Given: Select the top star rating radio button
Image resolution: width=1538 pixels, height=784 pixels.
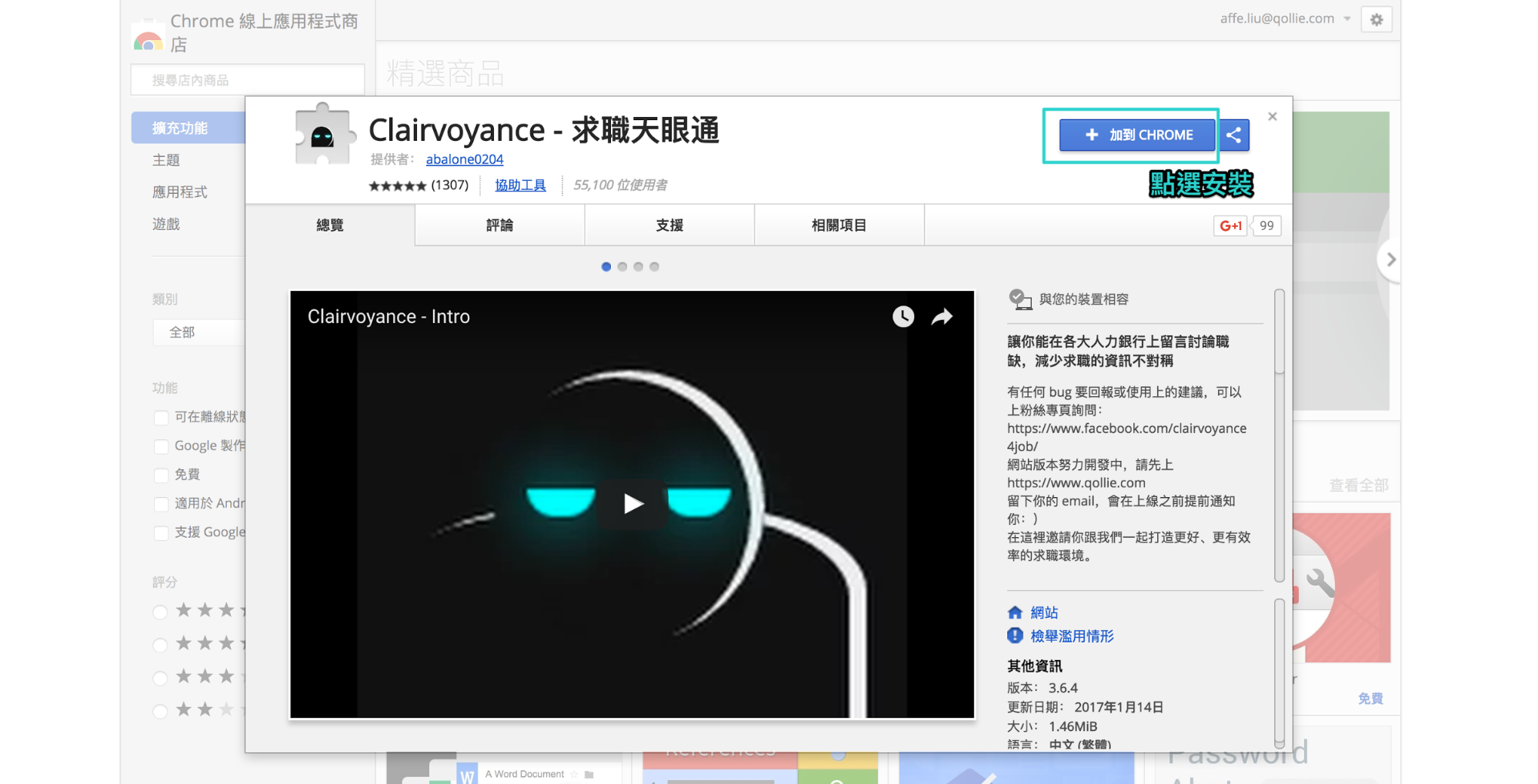Looking at the screenshot, I should point(160,612).
